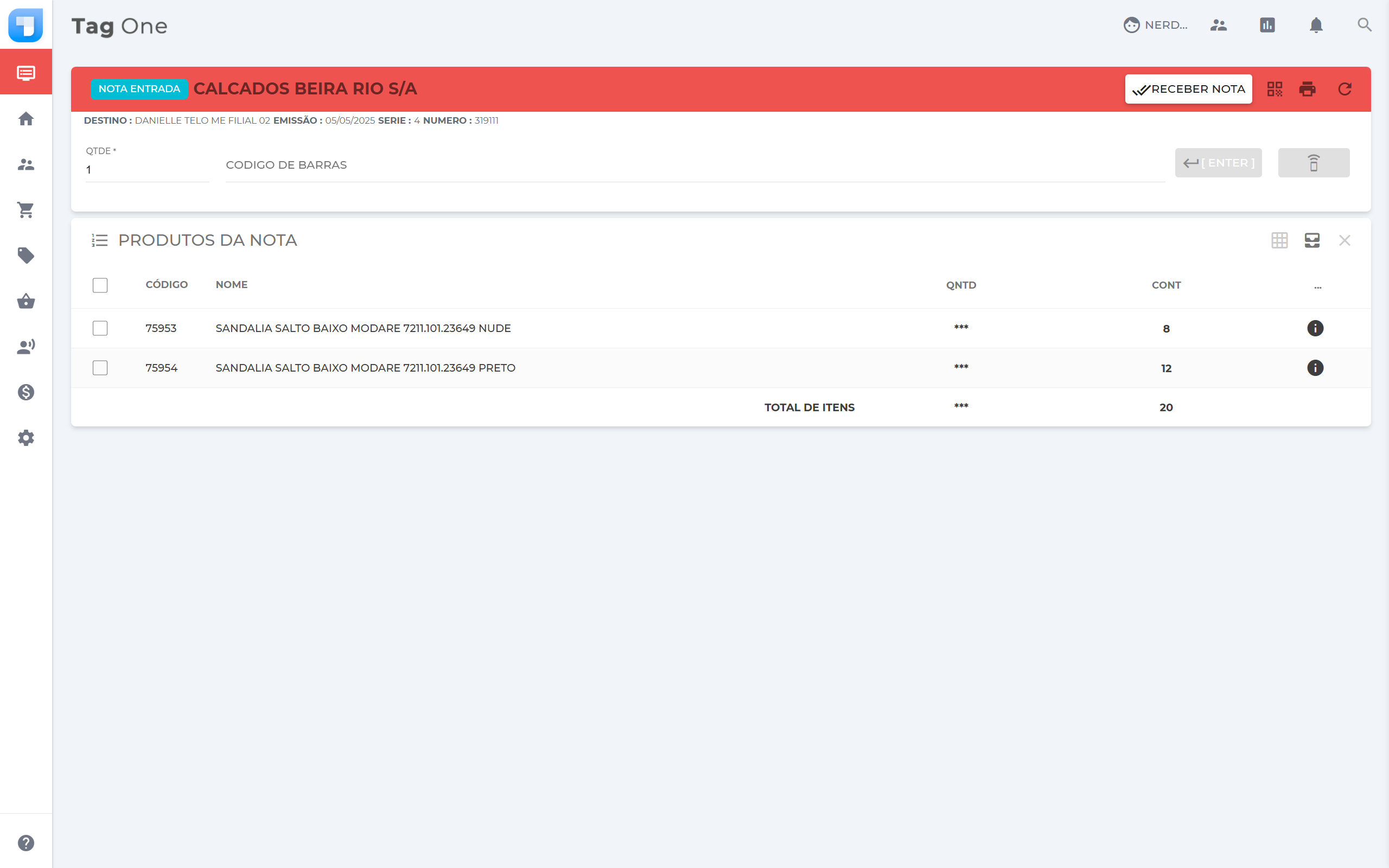Open the shopping basket sidebar icon

26,301
